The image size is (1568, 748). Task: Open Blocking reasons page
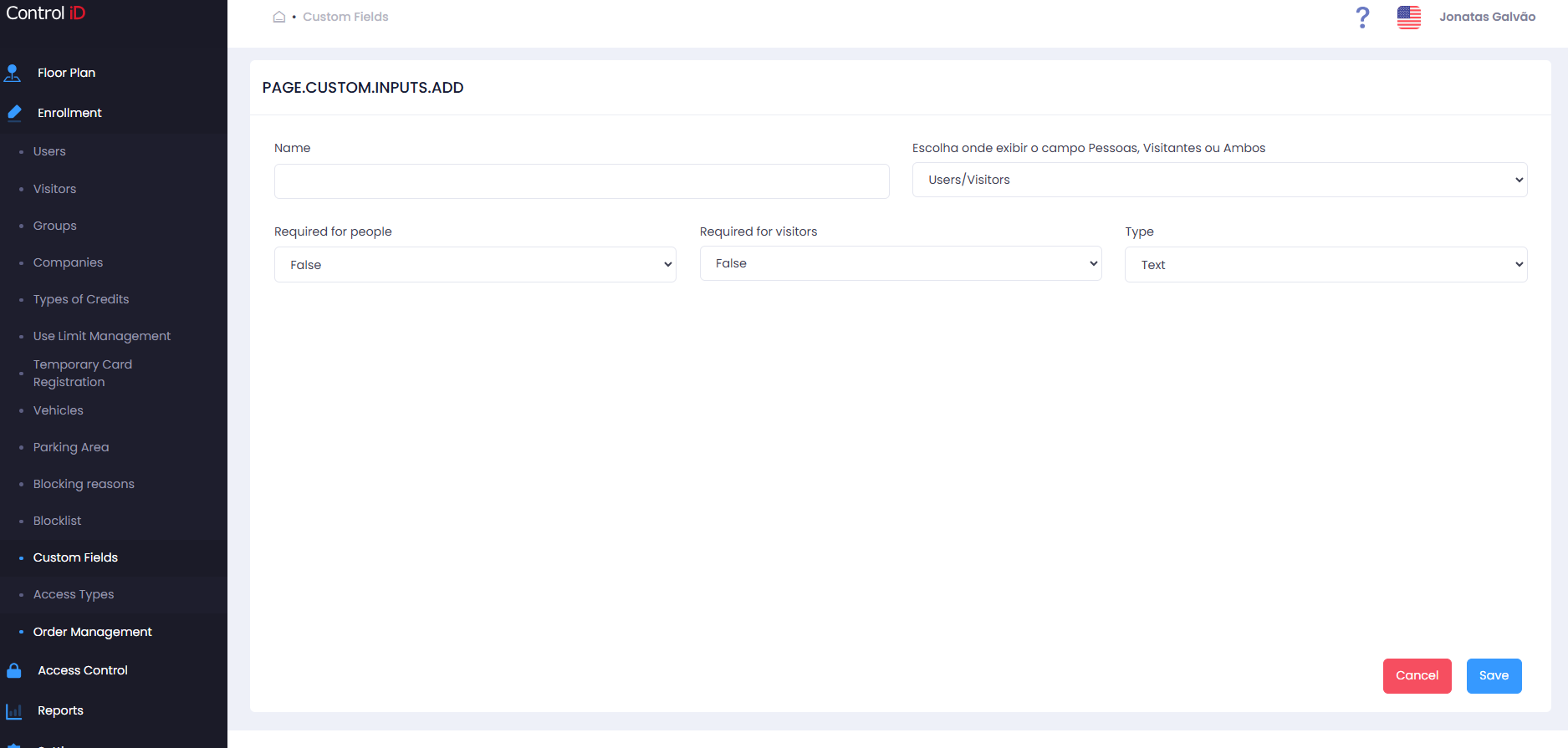84,484
